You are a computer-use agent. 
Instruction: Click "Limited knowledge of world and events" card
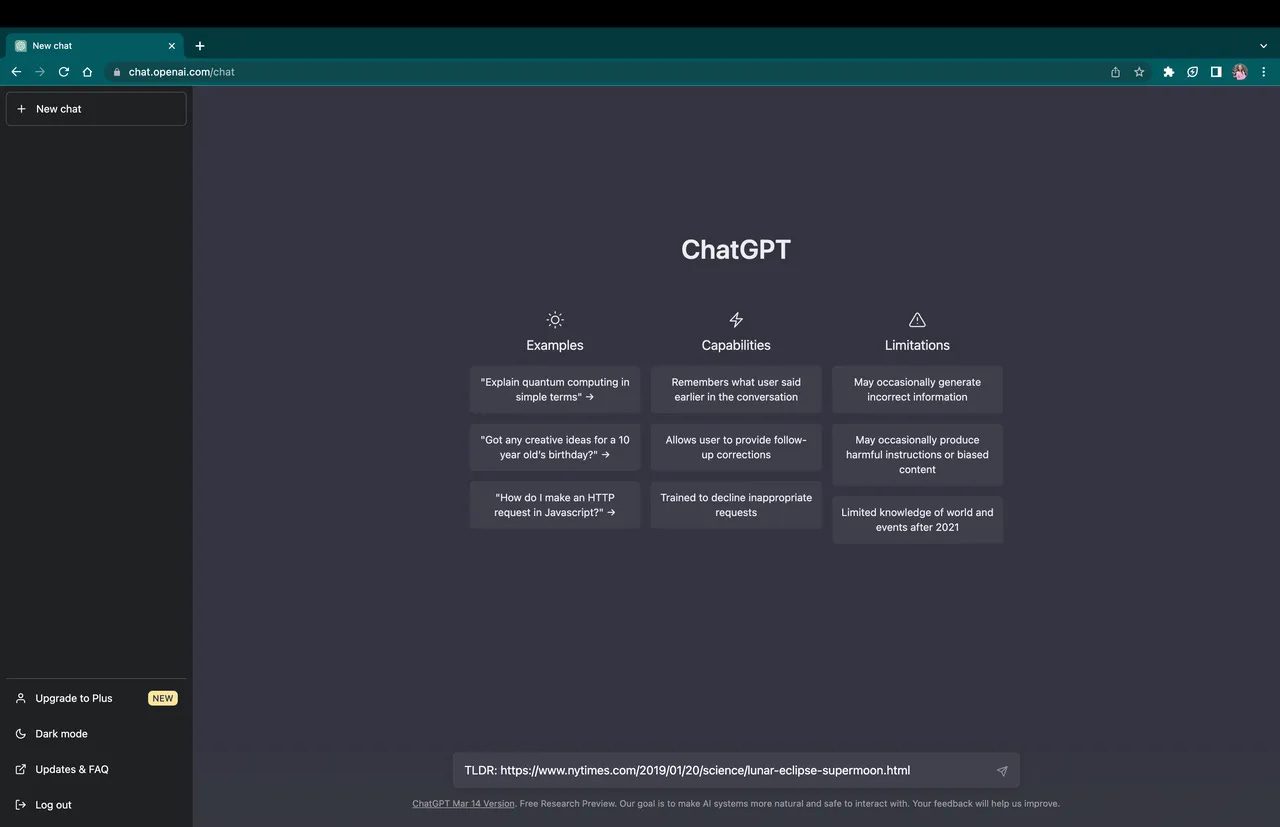[917, 520]
